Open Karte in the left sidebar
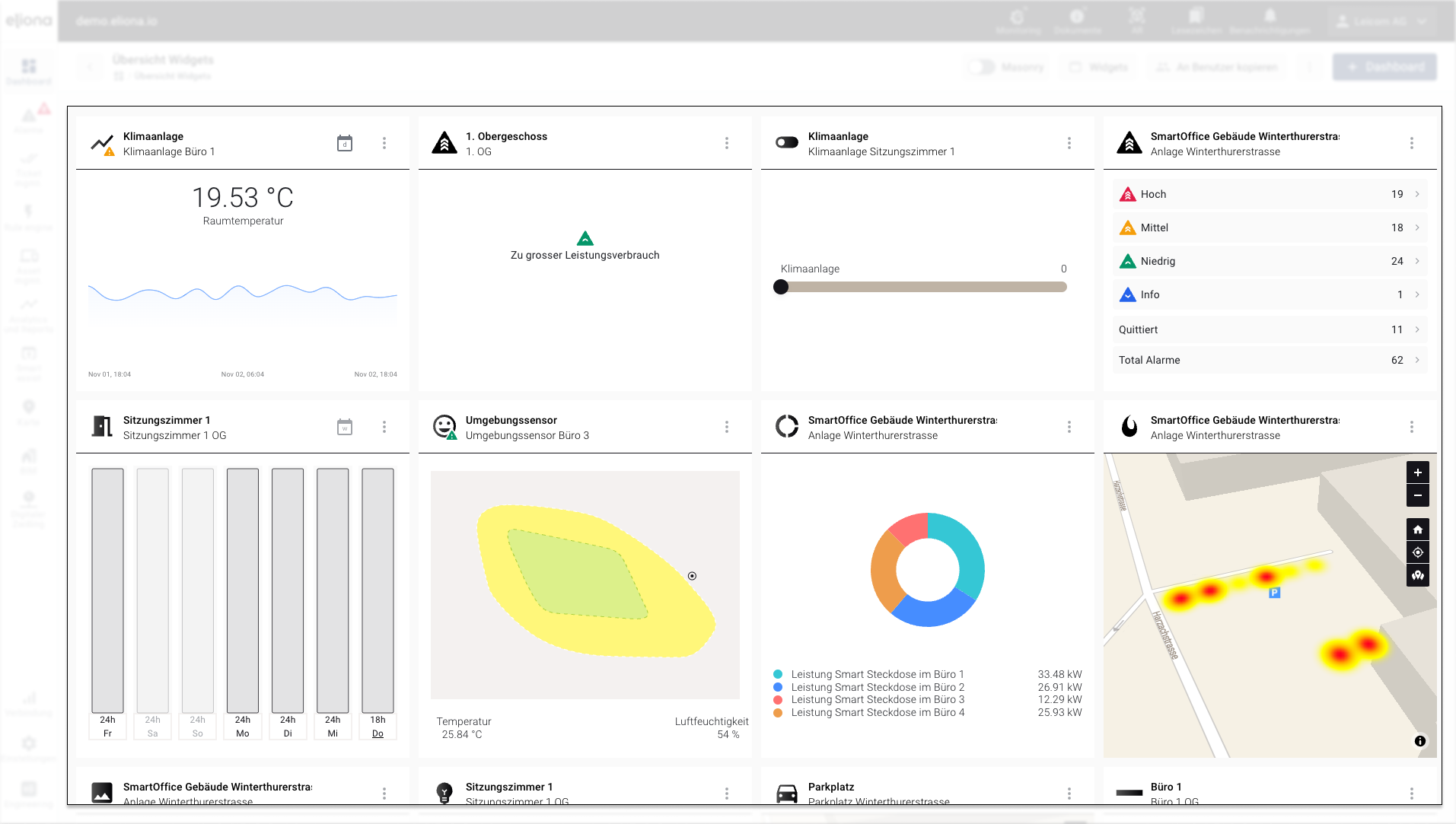This screenshot has height=824, width=1456. tap(29, 412)
